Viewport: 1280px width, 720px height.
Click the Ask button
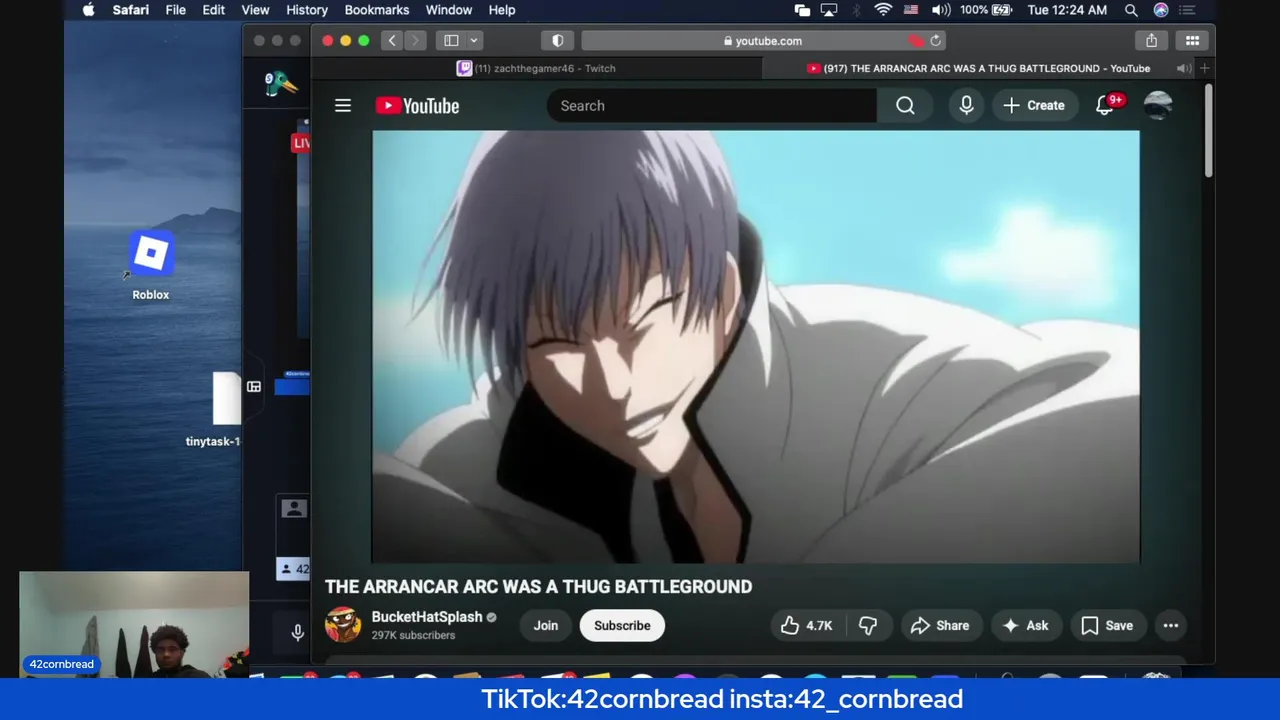coord(1026,625)
